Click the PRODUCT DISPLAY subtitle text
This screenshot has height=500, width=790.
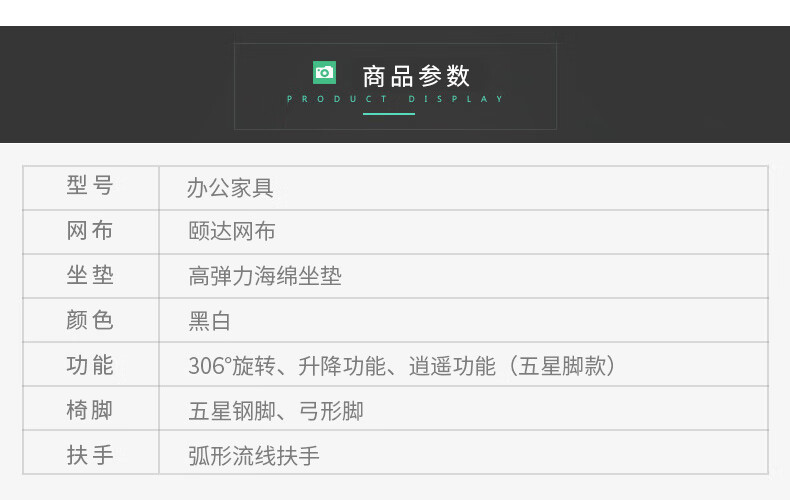(395, 99)
